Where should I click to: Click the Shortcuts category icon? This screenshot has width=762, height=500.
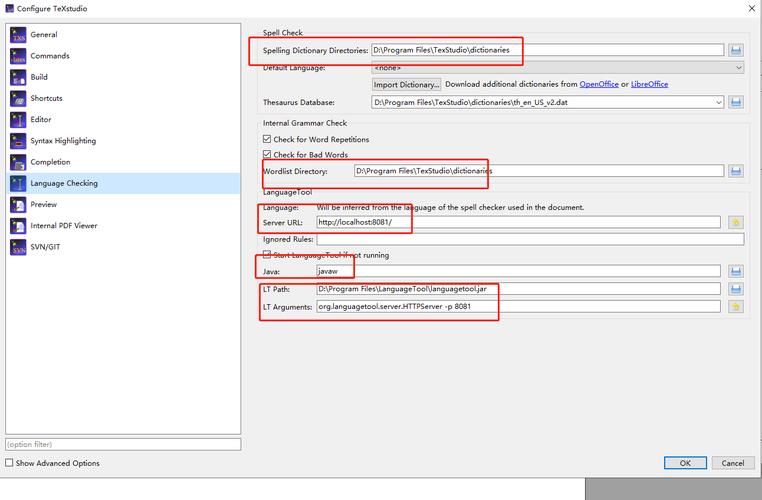point(18,99)
